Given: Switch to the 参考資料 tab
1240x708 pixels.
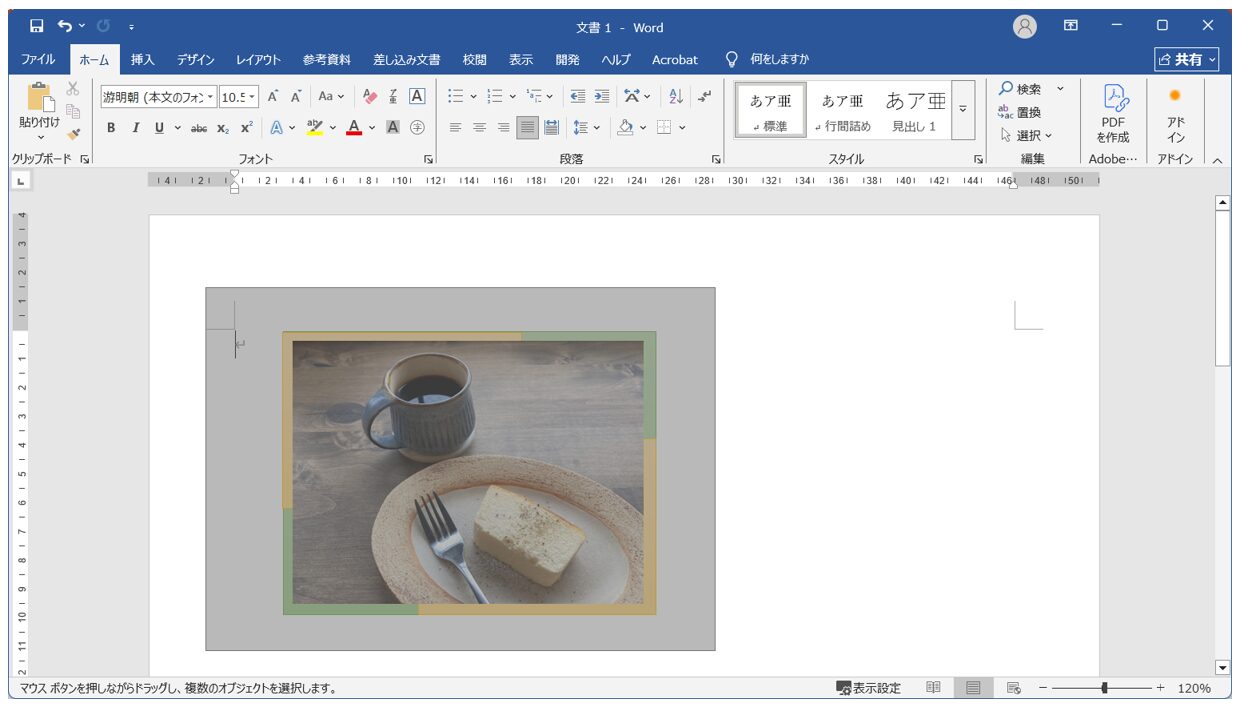Looking at the screenshot, I should tap(327, 60).
